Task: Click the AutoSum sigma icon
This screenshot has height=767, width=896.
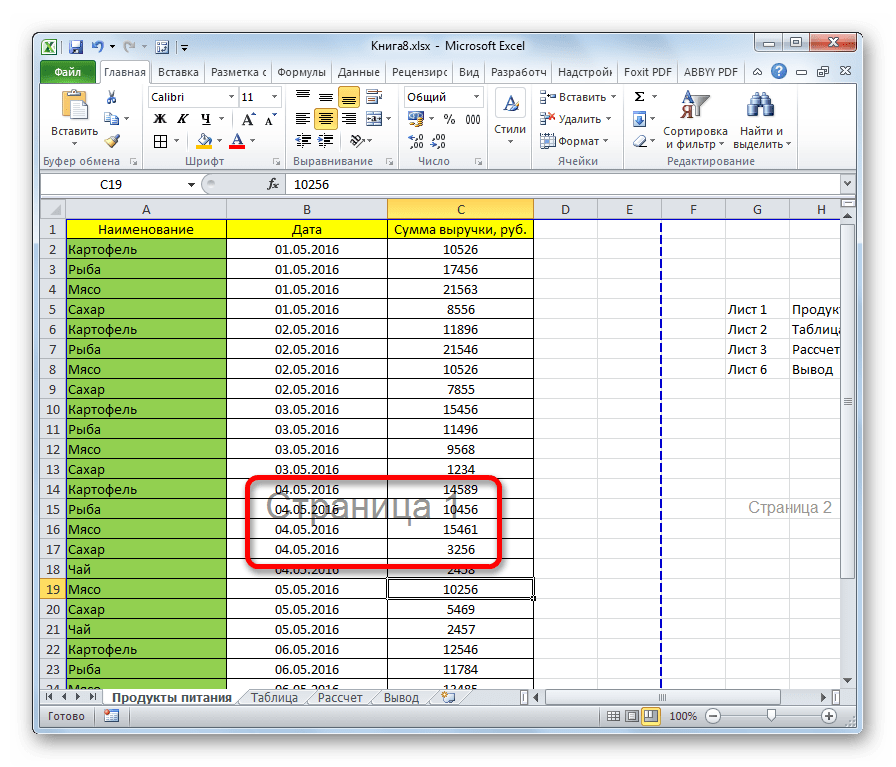Action: click(639, 97)
